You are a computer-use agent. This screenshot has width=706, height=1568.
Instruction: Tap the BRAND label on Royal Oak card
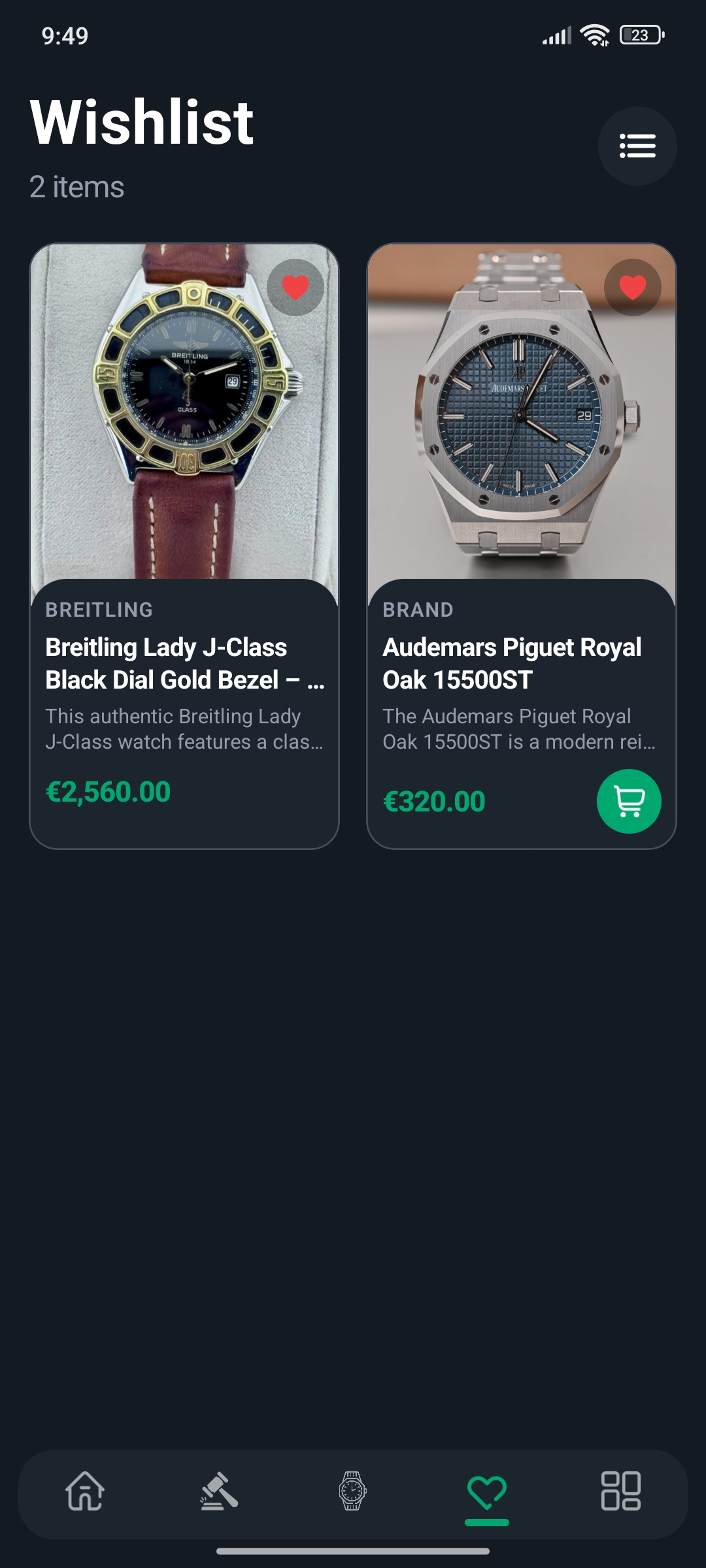point(418,610)
